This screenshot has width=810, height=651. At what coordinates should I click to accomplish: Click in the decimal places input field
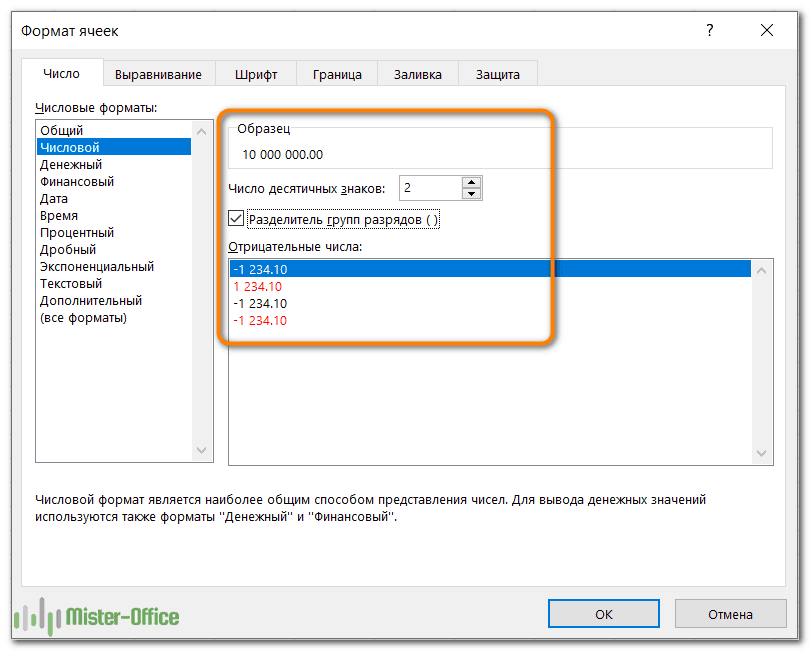tap(430, 188)
